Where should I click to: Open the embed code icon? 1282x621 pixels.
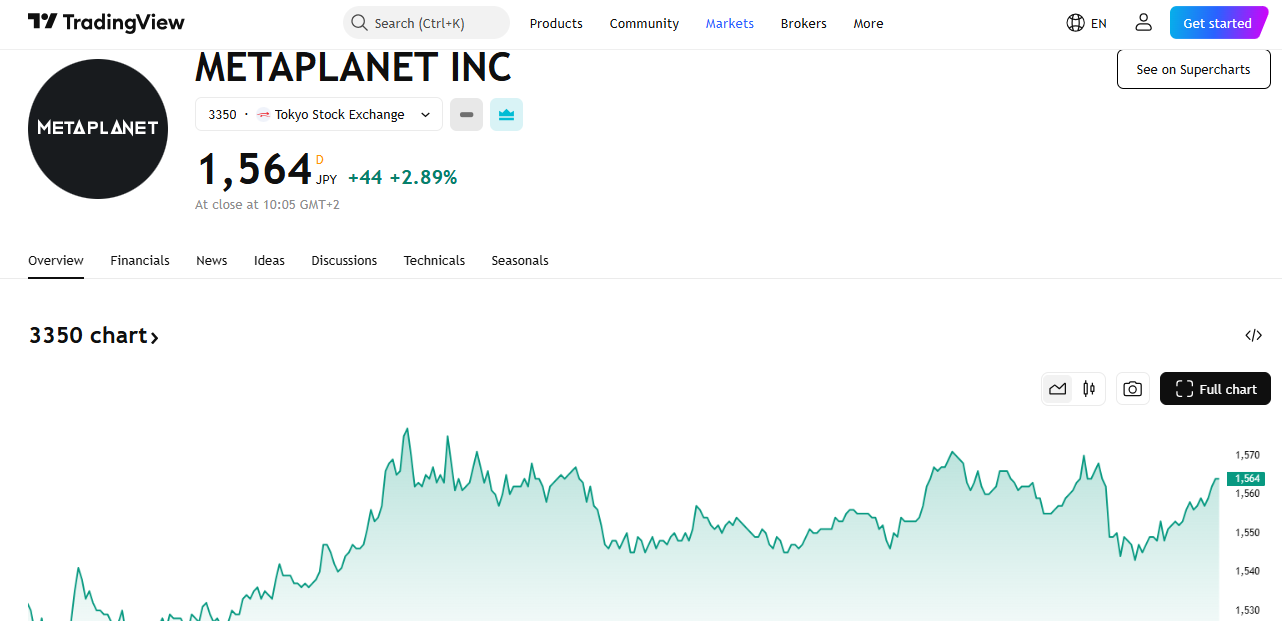point(1253,335)
